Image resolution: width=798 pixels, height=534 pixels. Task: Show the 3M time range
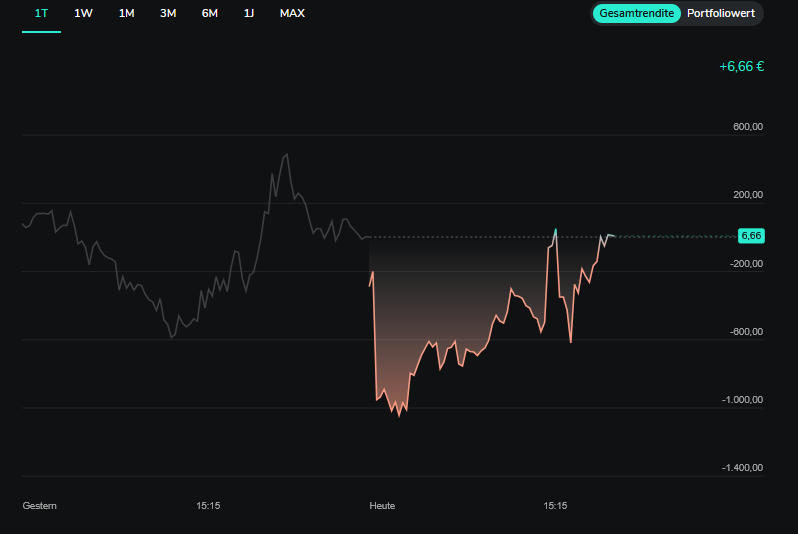click(x=168, y=14)
